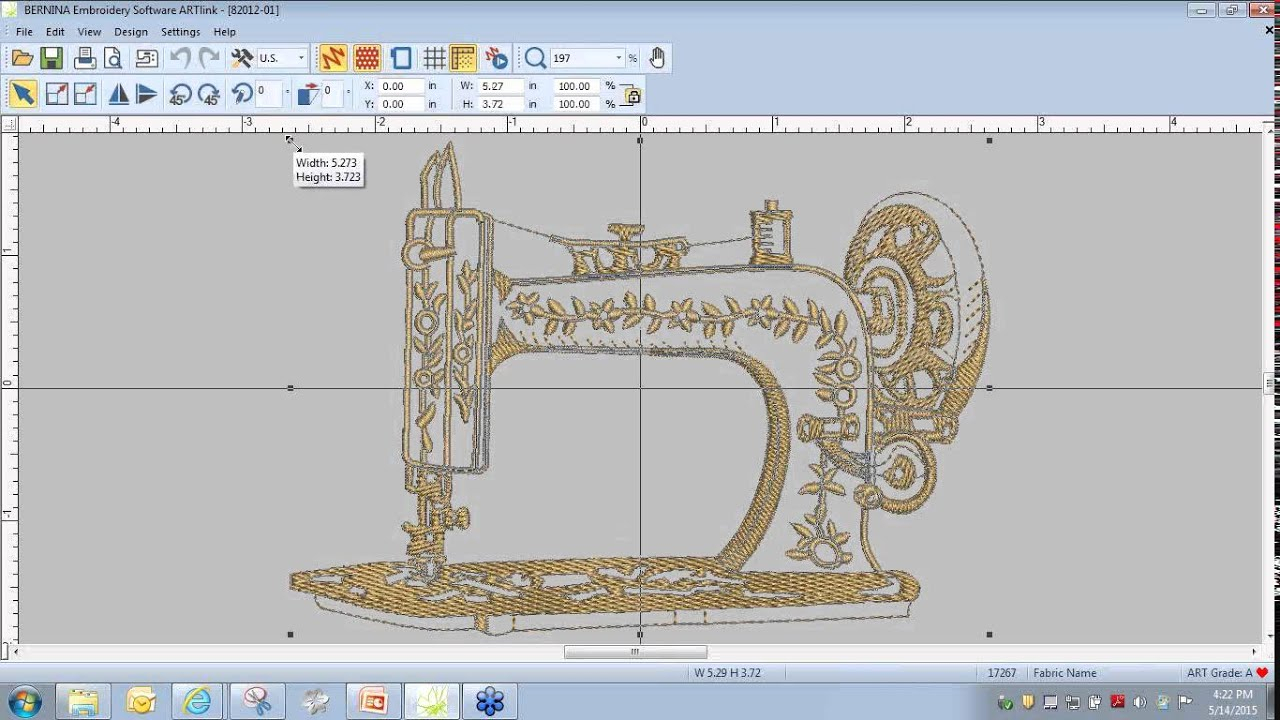Open the U.S. measurement units dropdown

[x=301, y=58]
